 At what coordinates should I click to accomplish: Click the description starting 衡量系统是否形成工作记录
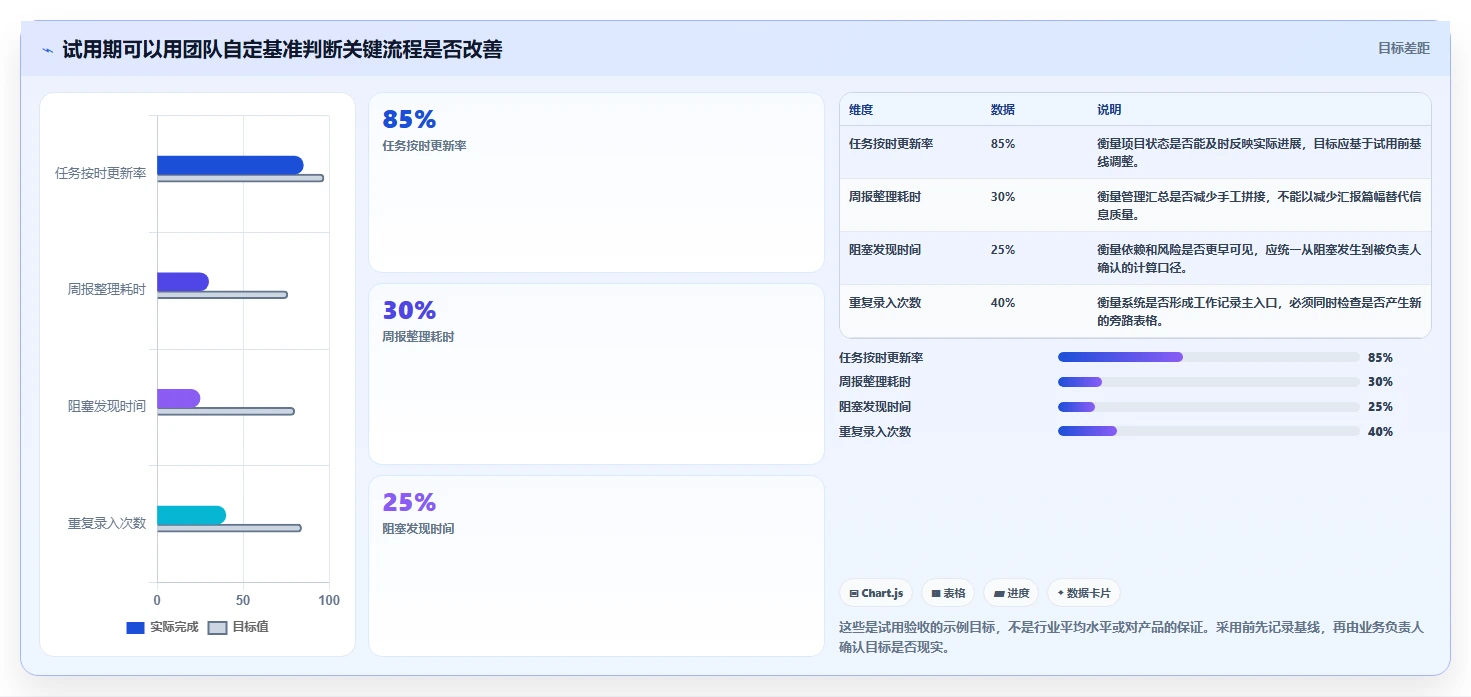coord(1259,312)
